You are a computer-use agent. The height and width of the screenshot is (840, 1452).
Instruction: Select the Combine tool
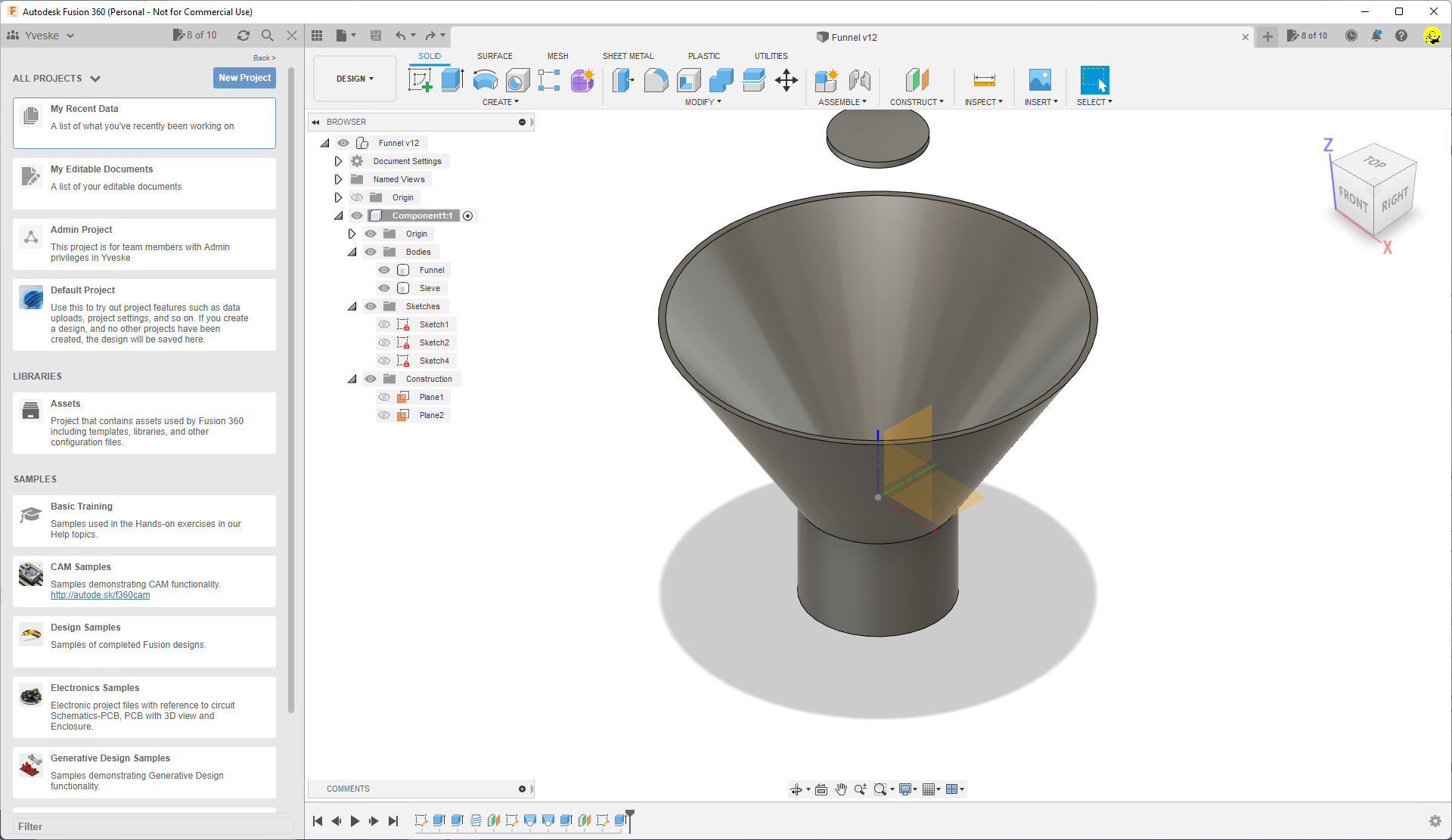click(721, 80)
